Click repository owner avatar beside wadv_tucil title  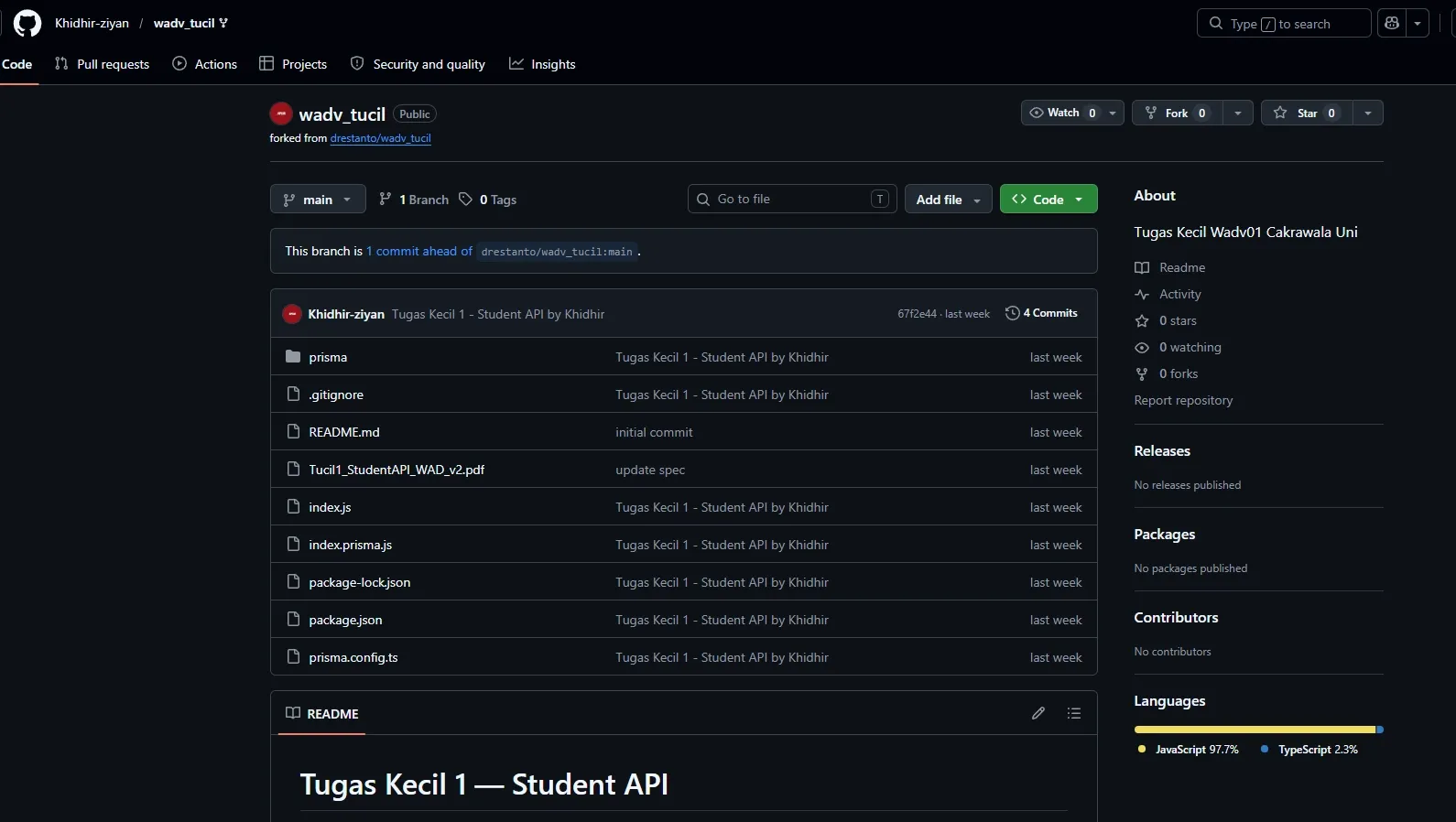point(281,114)
